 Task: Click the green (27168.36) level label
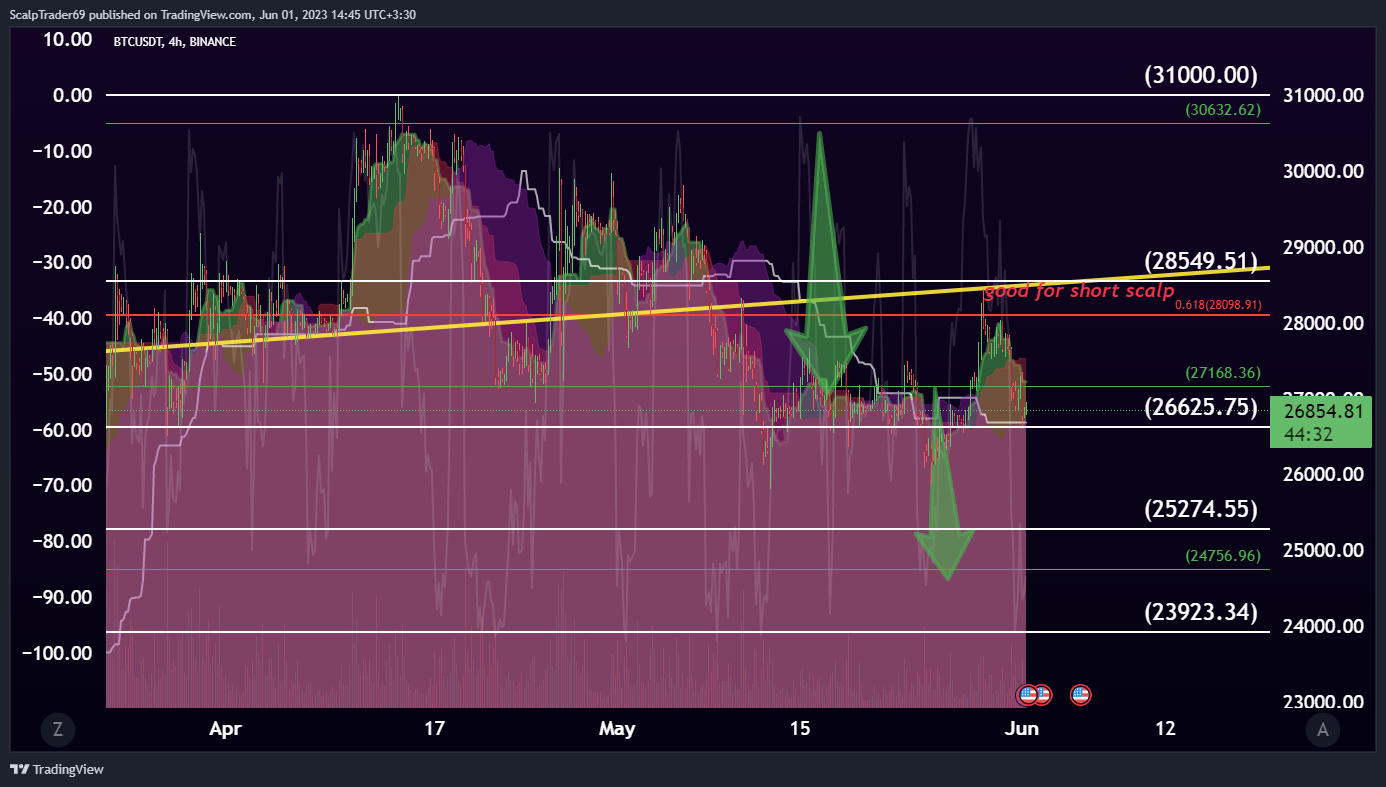[x=1223, y=373]
